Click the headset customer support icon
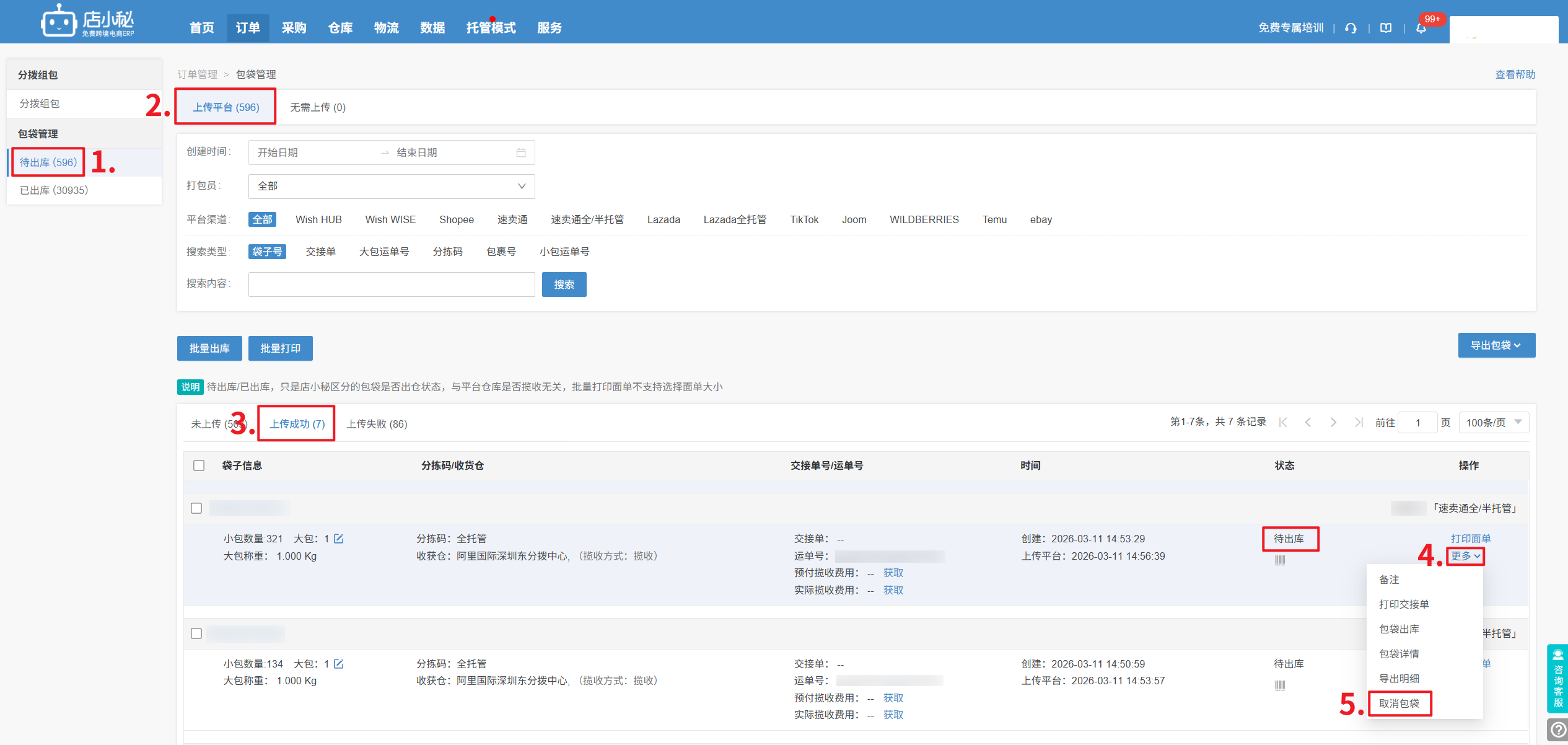The image size is (1568, 745). click(1351, 28)
